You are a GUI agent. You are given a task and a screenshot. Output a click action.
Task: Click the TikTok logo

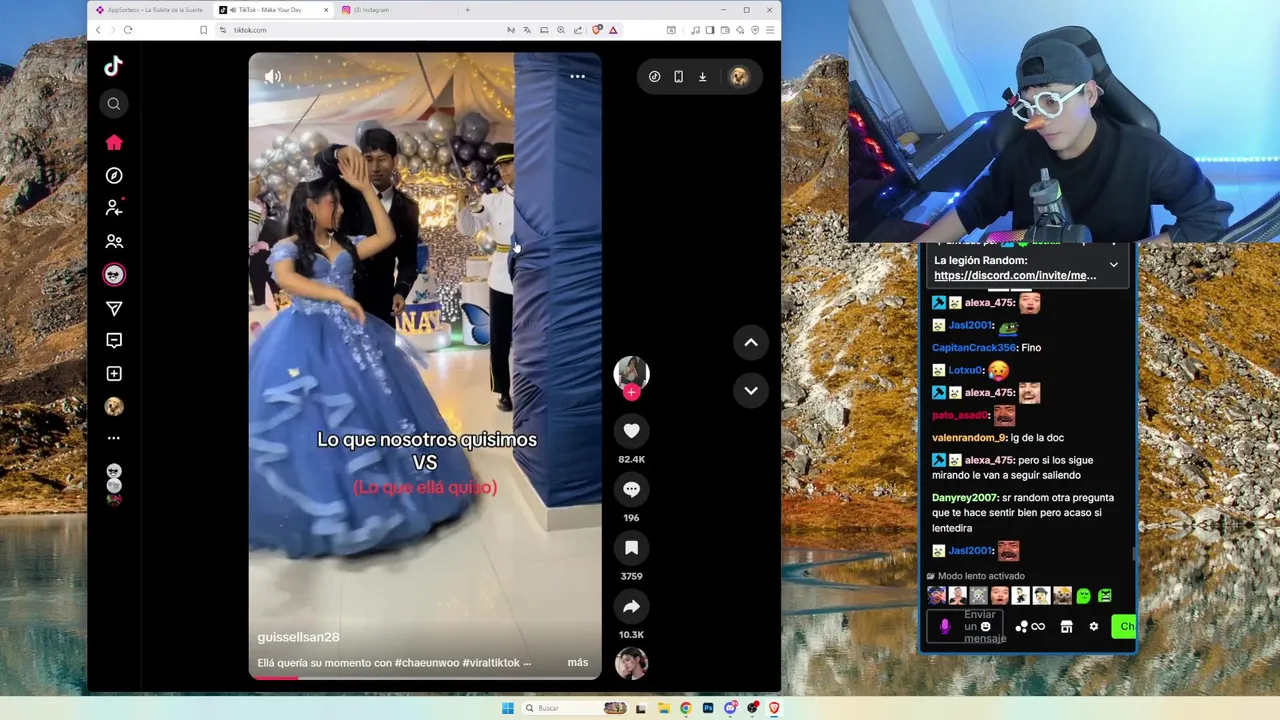tap(114, 67)
